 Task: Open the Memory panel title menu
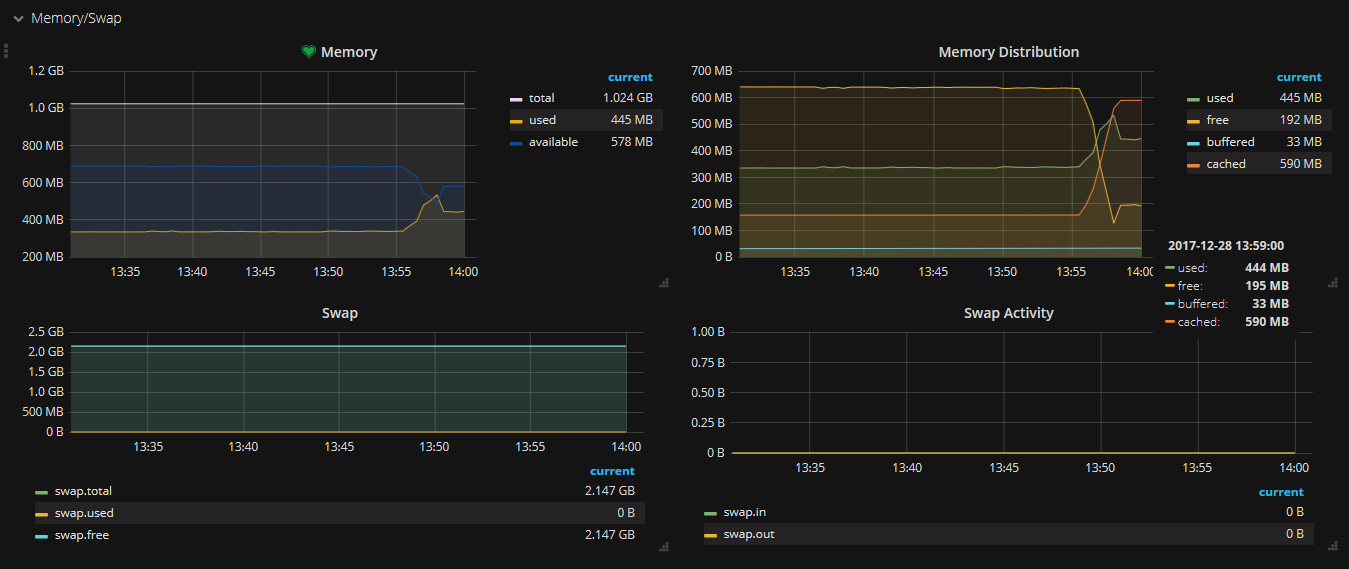349,52
